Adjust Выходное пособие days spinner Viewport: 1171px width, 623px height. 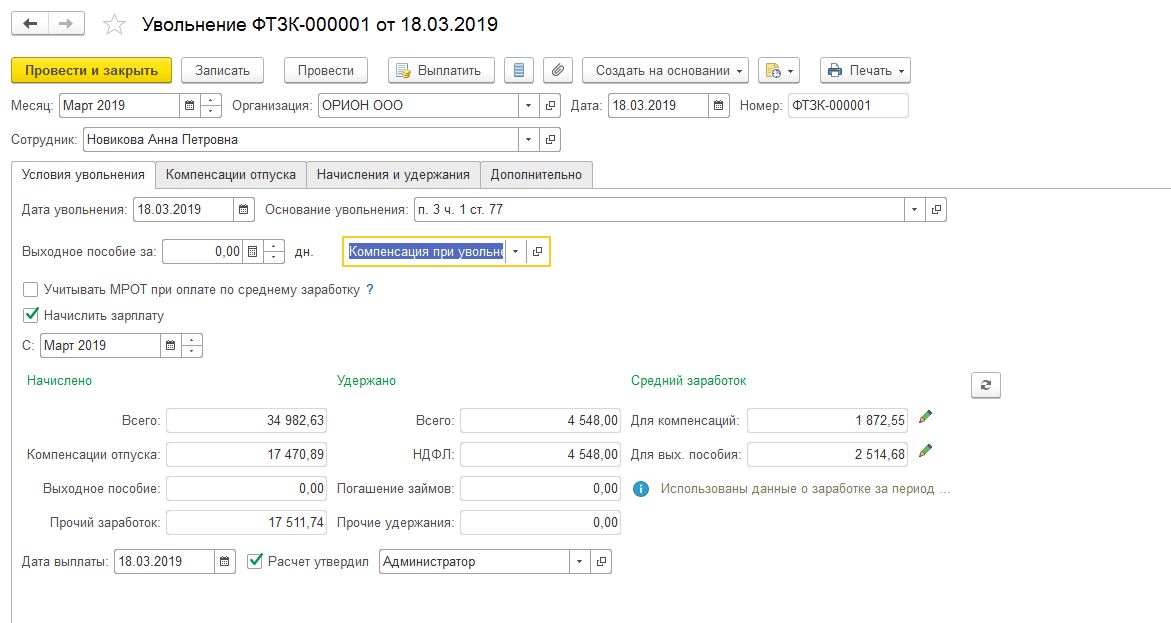pos(274,252)
